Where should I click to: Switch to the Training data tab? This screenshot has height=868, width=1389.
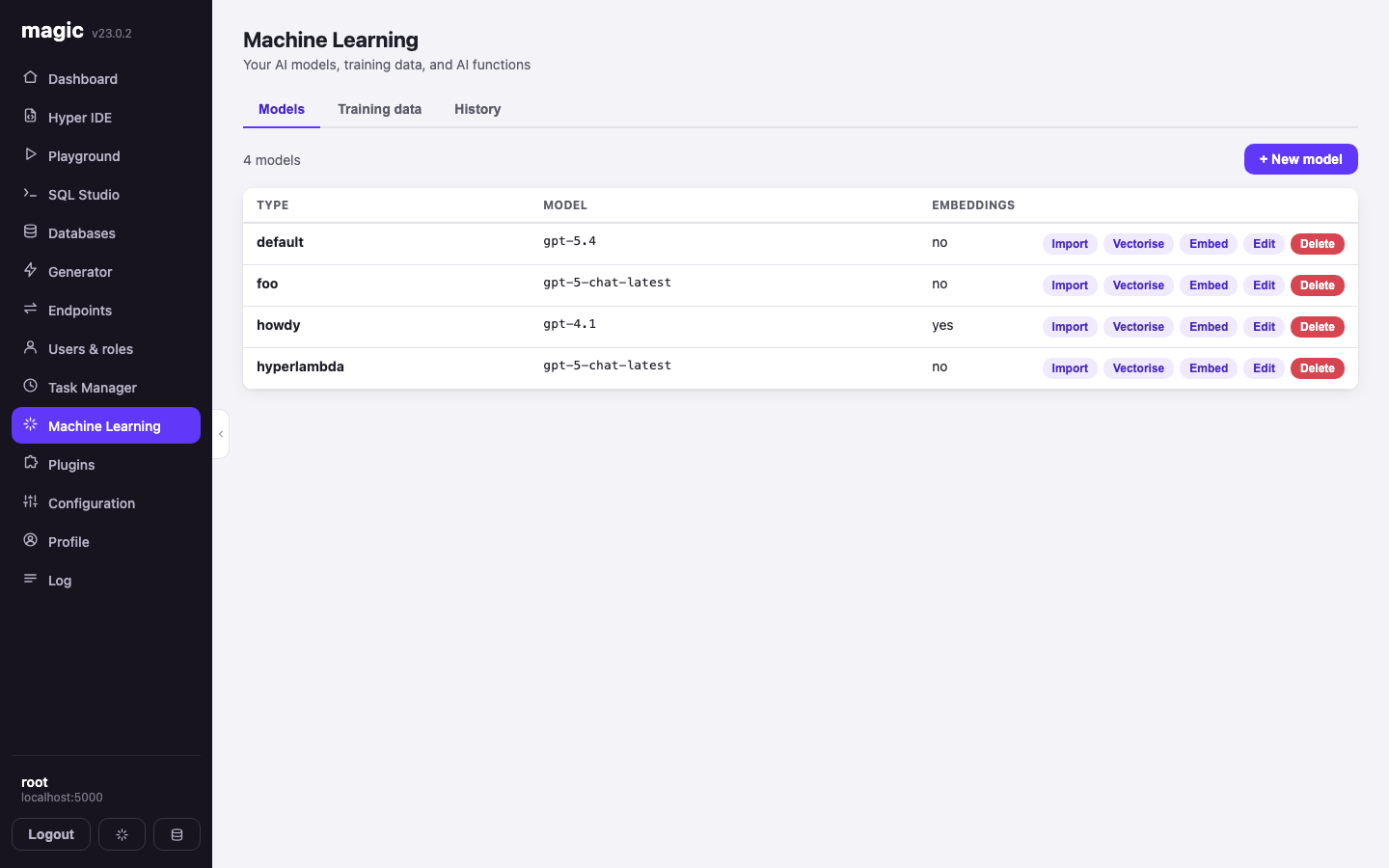click(379, 109)
